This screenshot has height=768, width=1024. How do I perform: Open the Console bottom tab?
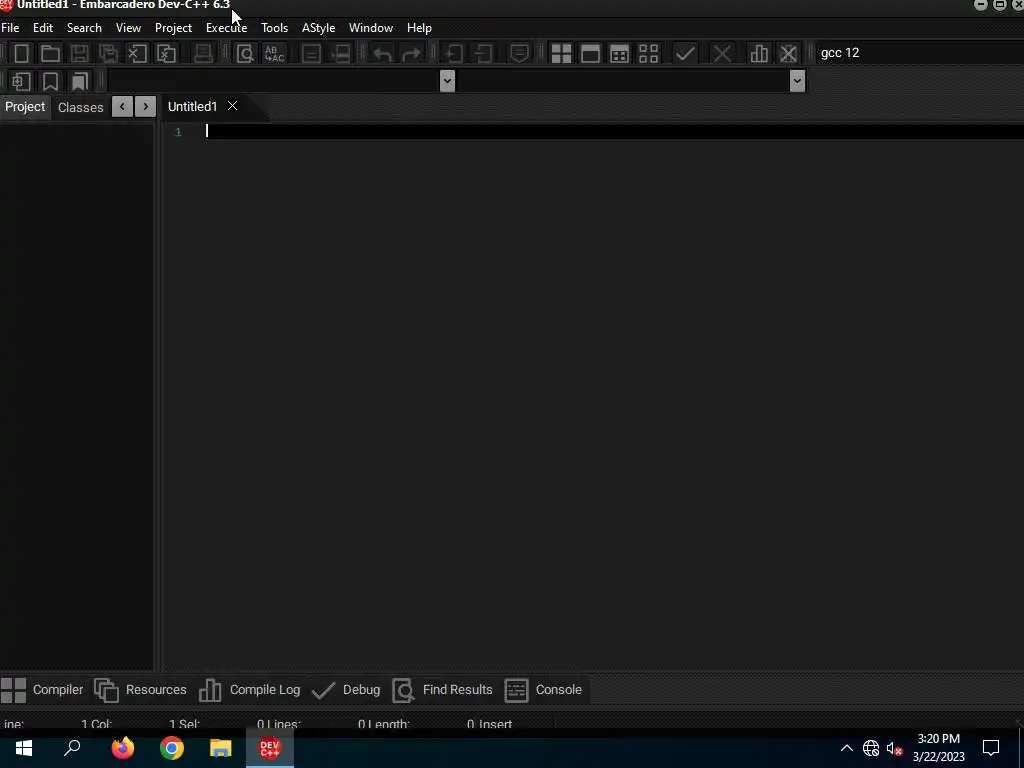click(x=543, y=690)
